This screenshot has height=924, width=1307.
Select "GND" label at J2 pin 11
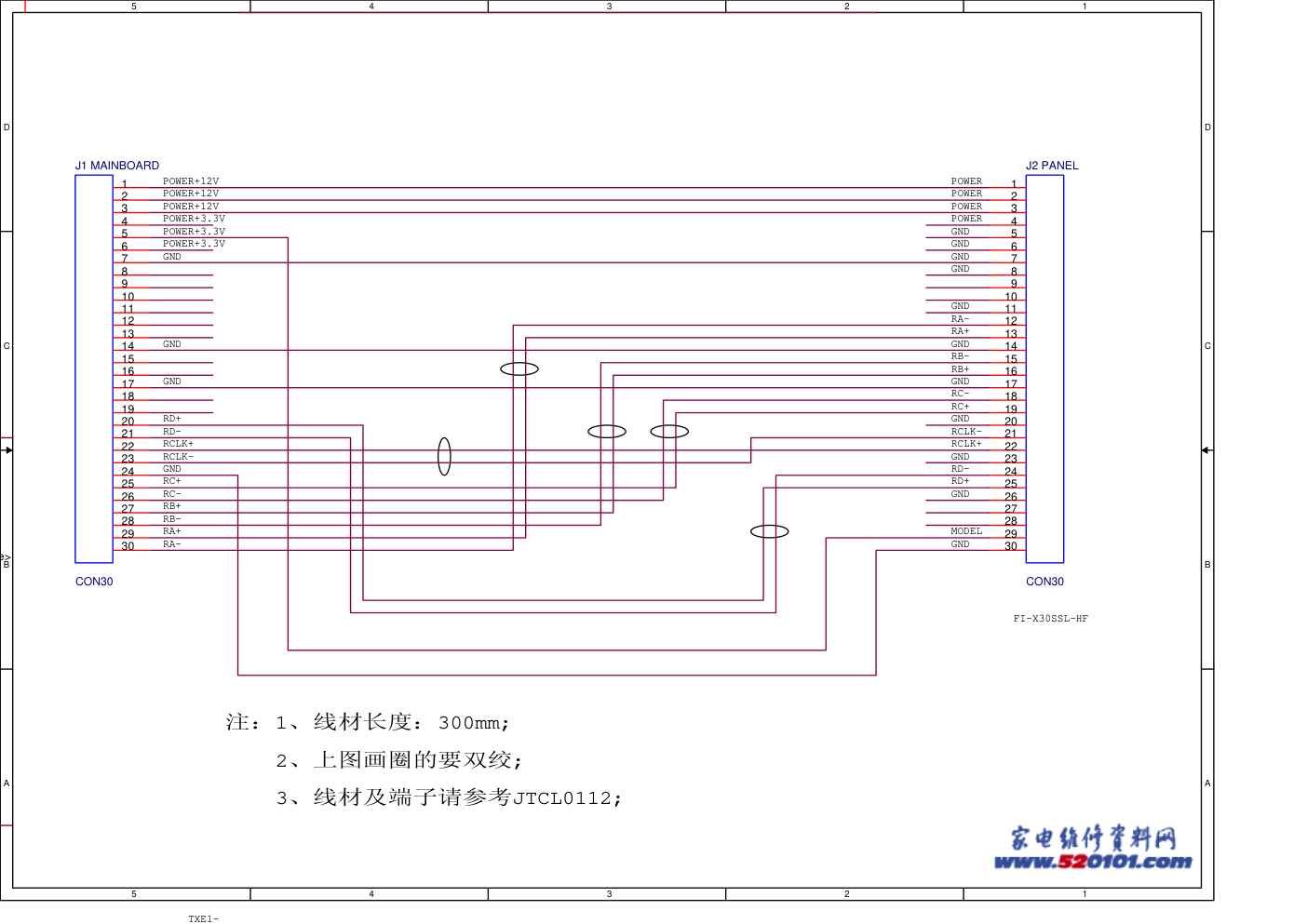point(960,306)
